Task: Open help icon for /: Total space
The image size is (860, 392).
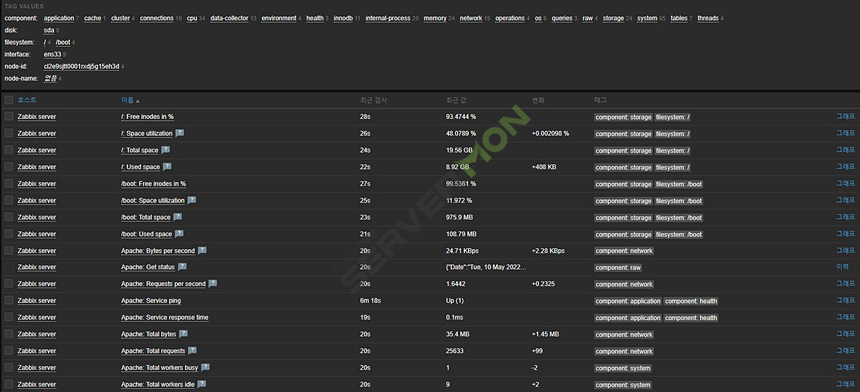Action: (x=165, y=150)
